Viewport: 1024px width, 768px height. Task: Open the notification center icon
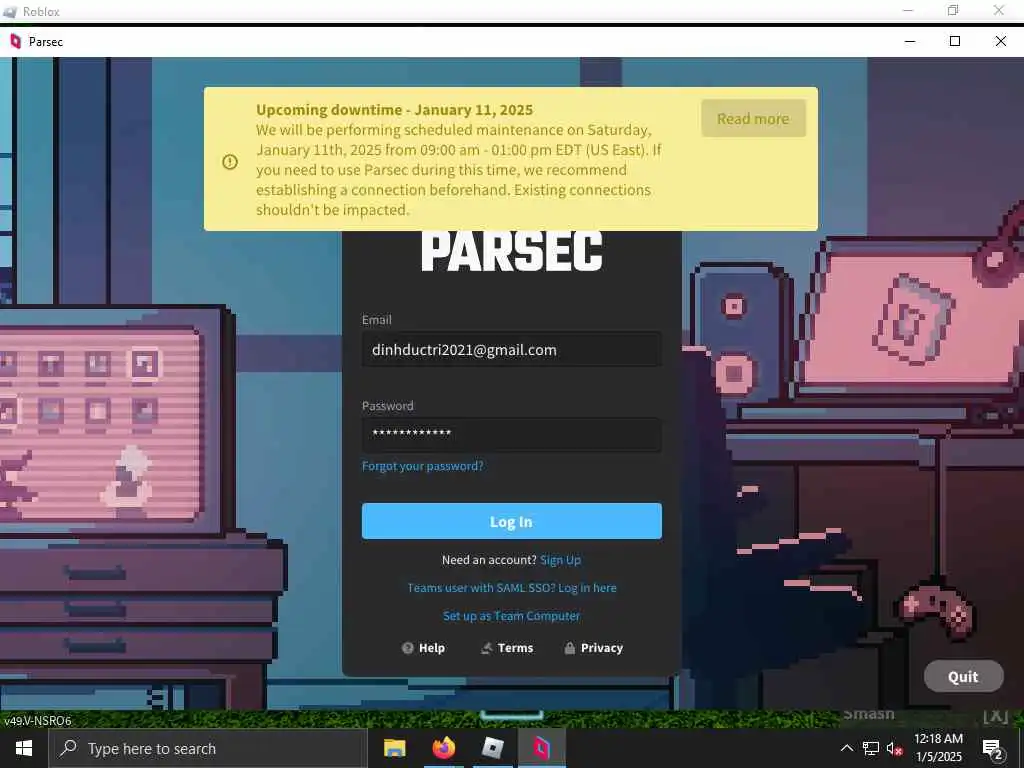pos(993,748)
